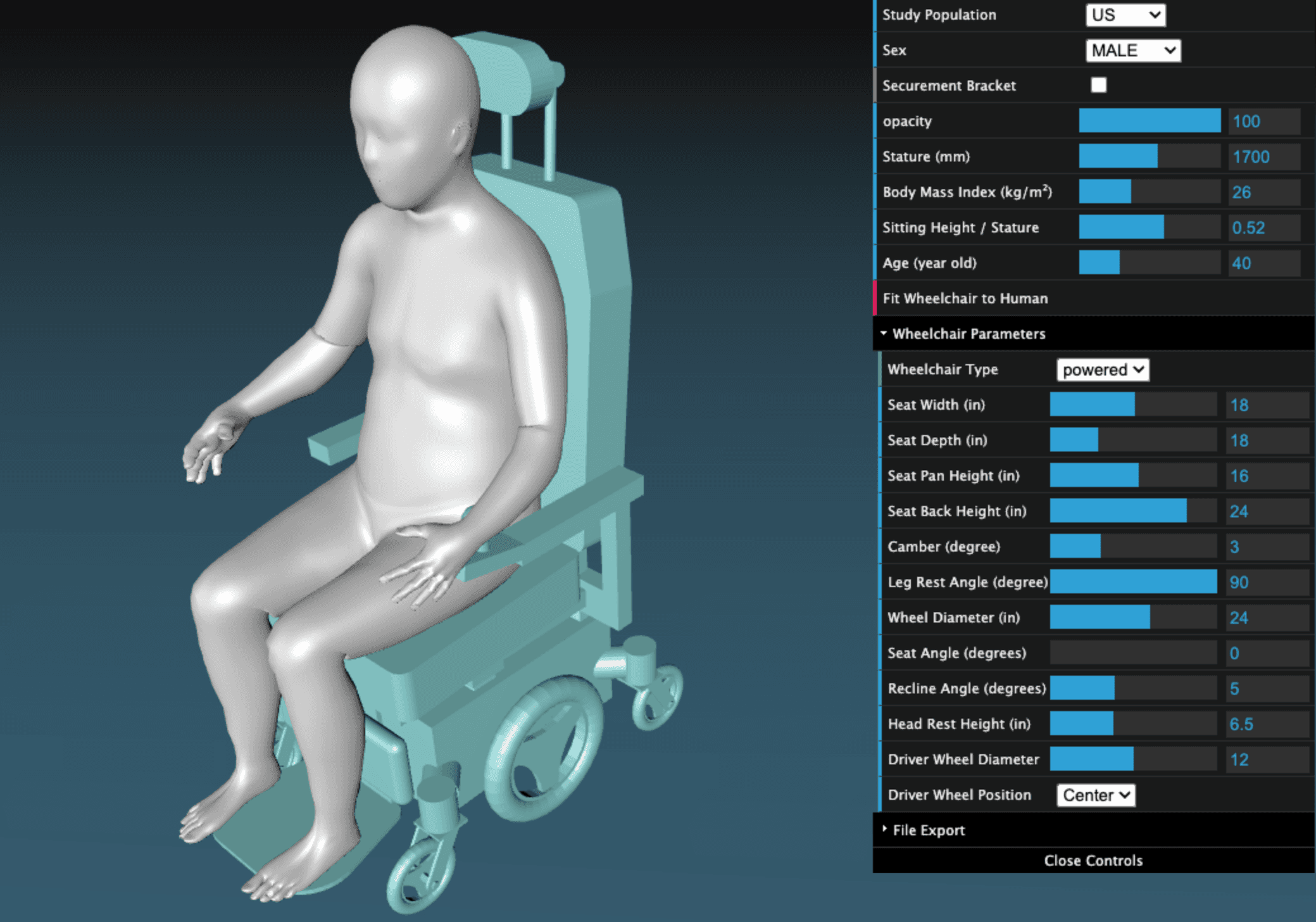Image resolution: width=1316 pixels, height=922 pixels.
Task: Click the Close Controls button
Action: click(x=1093, y=860)
